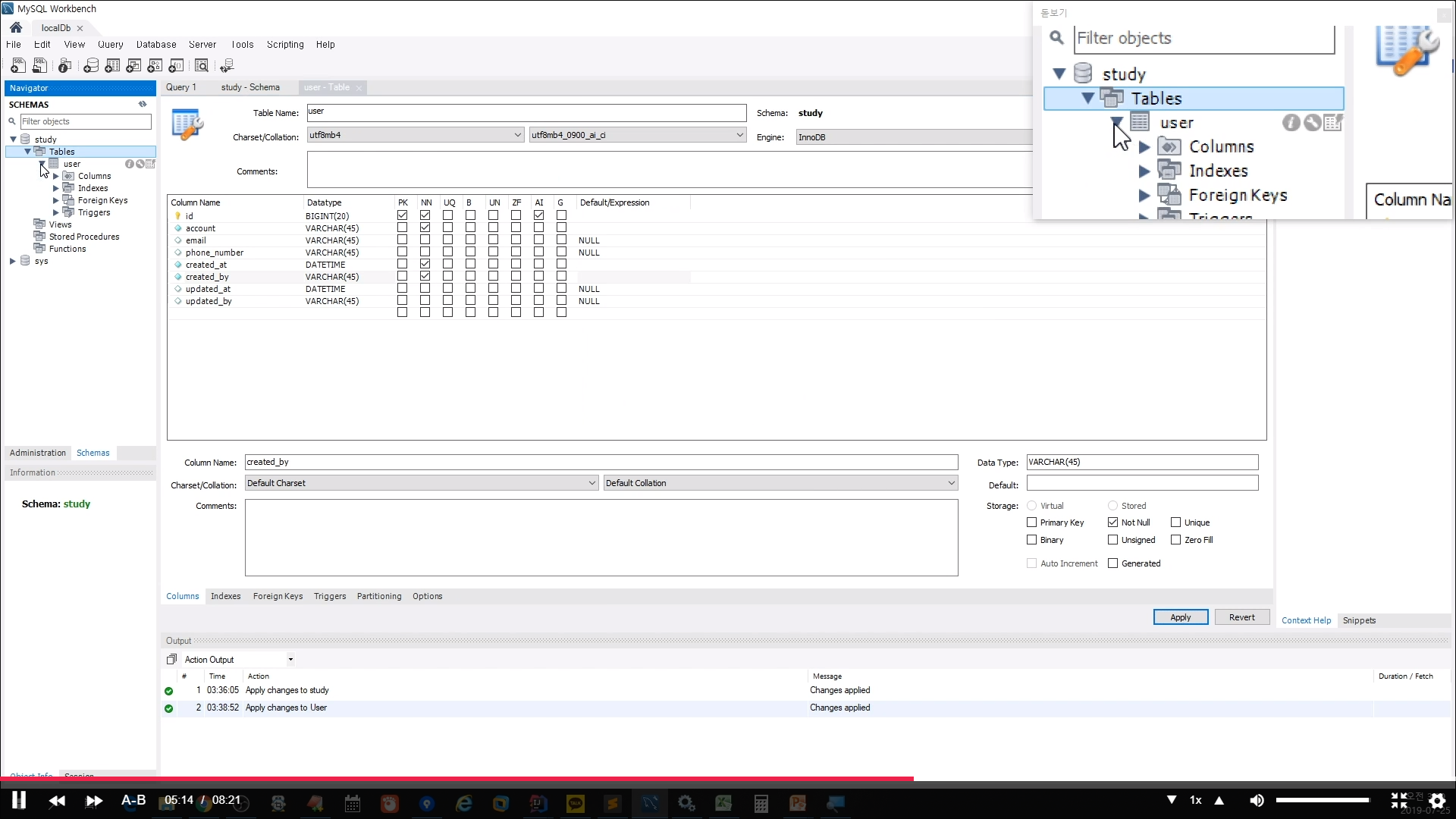The image size is (1456, 819).
Task: Click reconnect to DBMS toolbar icon
Action: (x=227, y=66)
